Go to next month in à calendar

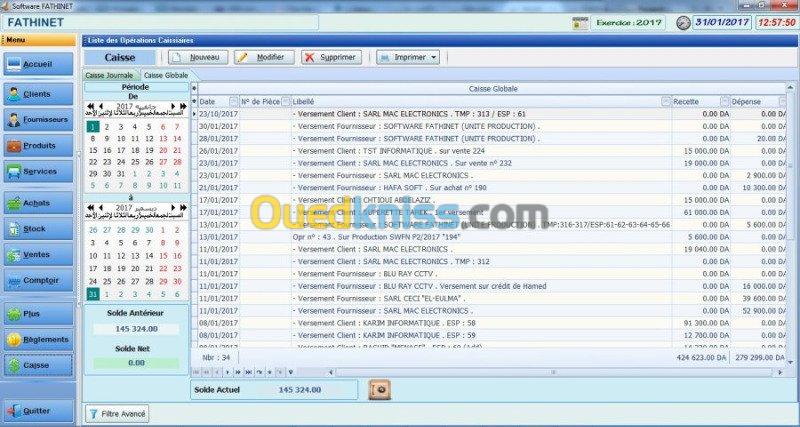coord(173,208)
